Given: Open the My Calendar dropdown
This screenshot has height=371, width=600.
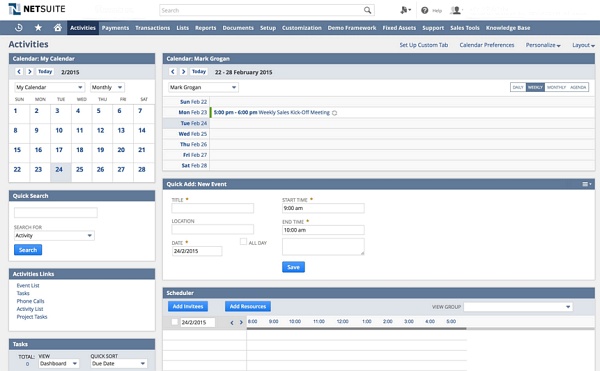Looking at the screenshot, I should pyautogui.click(x=49, y=87).
